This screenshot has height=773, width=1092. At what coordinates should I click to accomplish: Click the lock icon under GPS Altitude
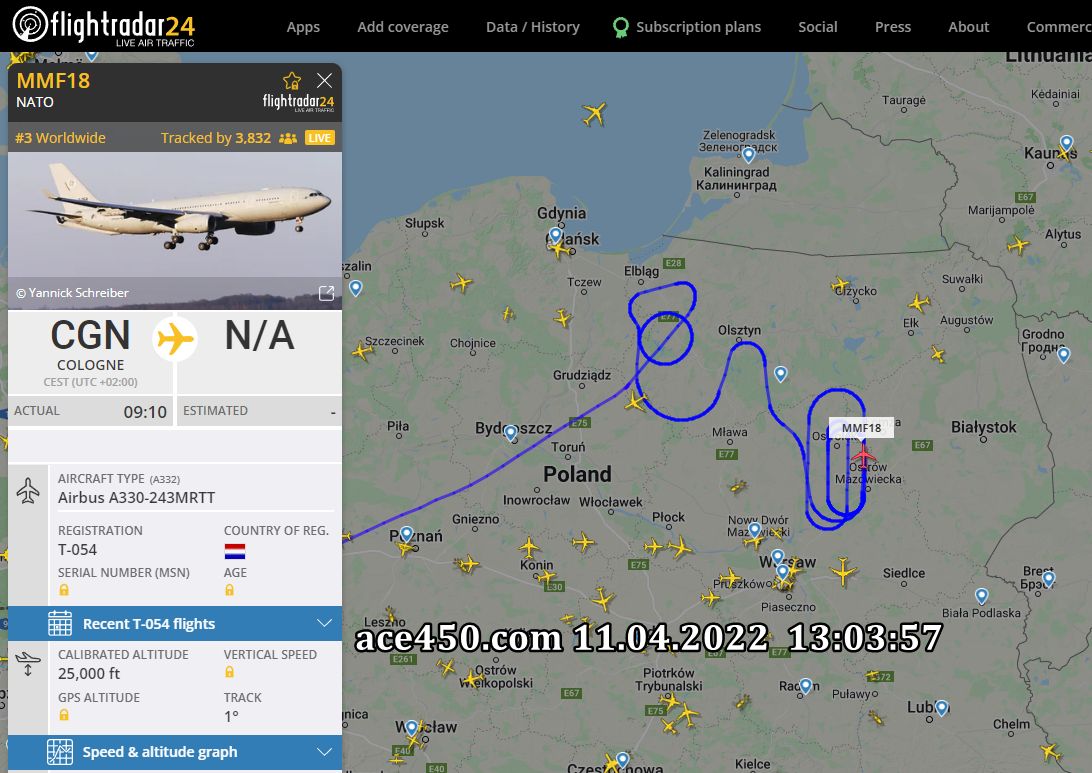pyautogui.click(x=64, y=715)
